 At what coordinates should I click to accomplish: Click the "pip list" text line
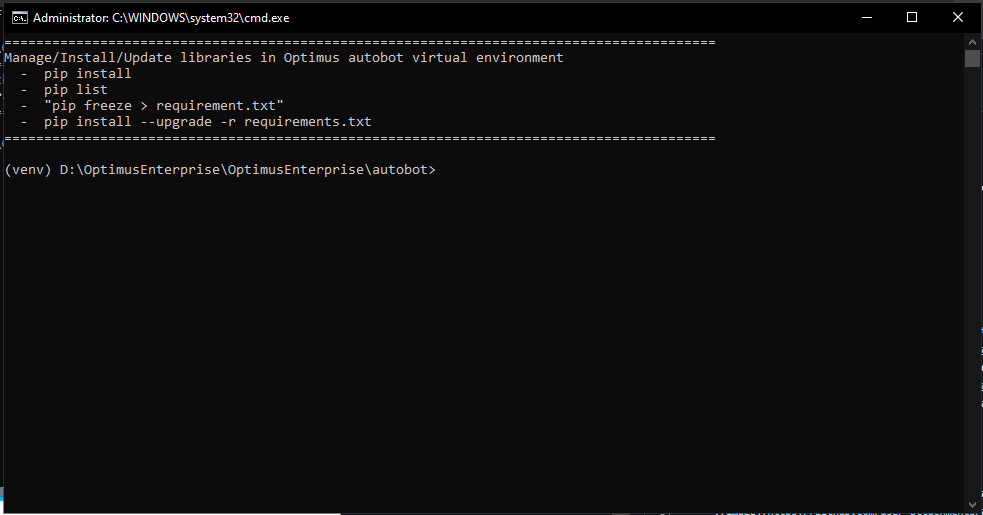75,90
